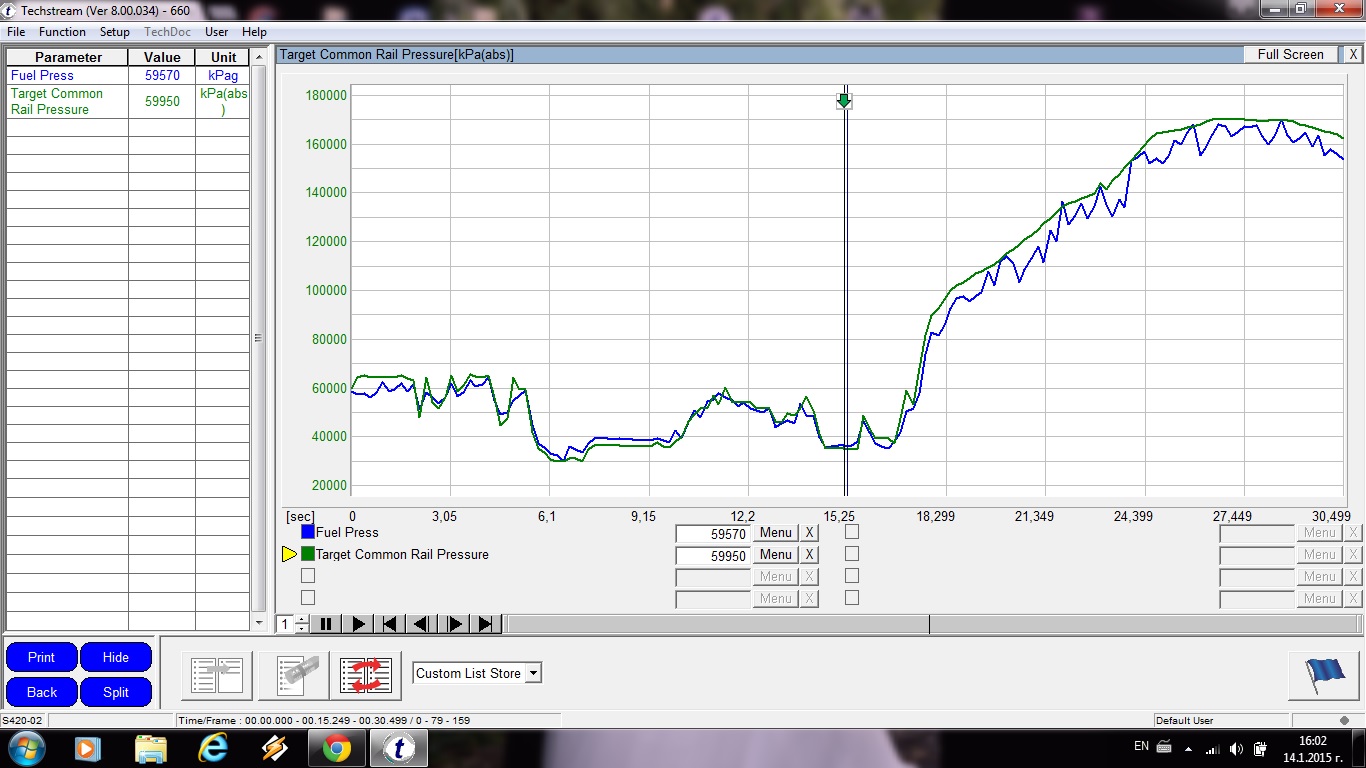Click the red arrows list swap icon
Image resolution: width=1366 pixels, height=768 pixels.
(365, 675)
